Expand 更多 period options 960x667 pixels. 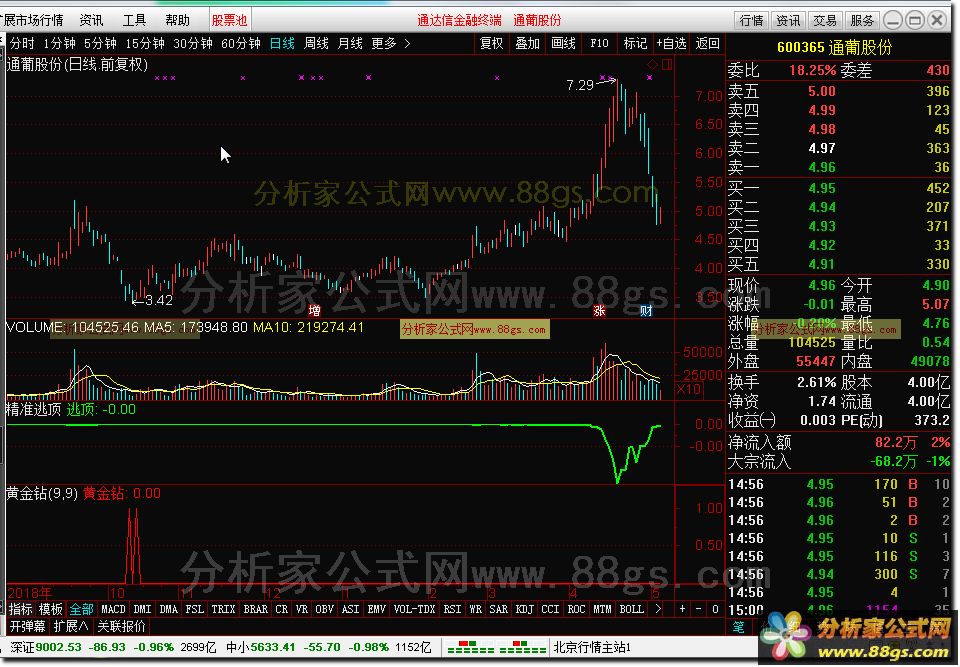(x=390, y=43)
